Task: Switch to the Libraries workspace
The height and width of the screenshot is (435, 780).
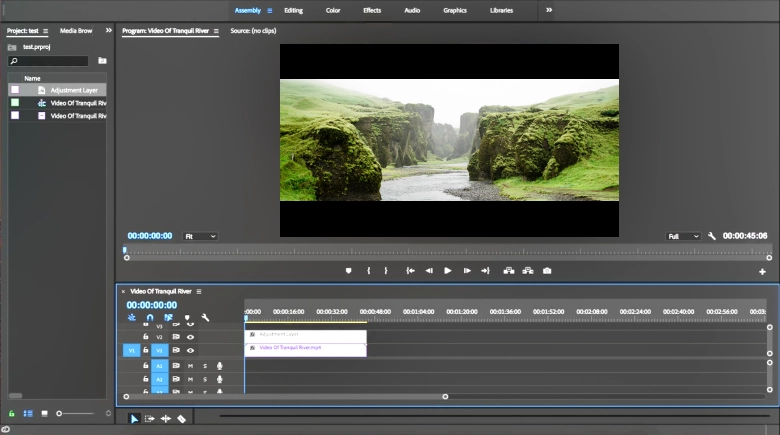Action: [x=501, y=10]
